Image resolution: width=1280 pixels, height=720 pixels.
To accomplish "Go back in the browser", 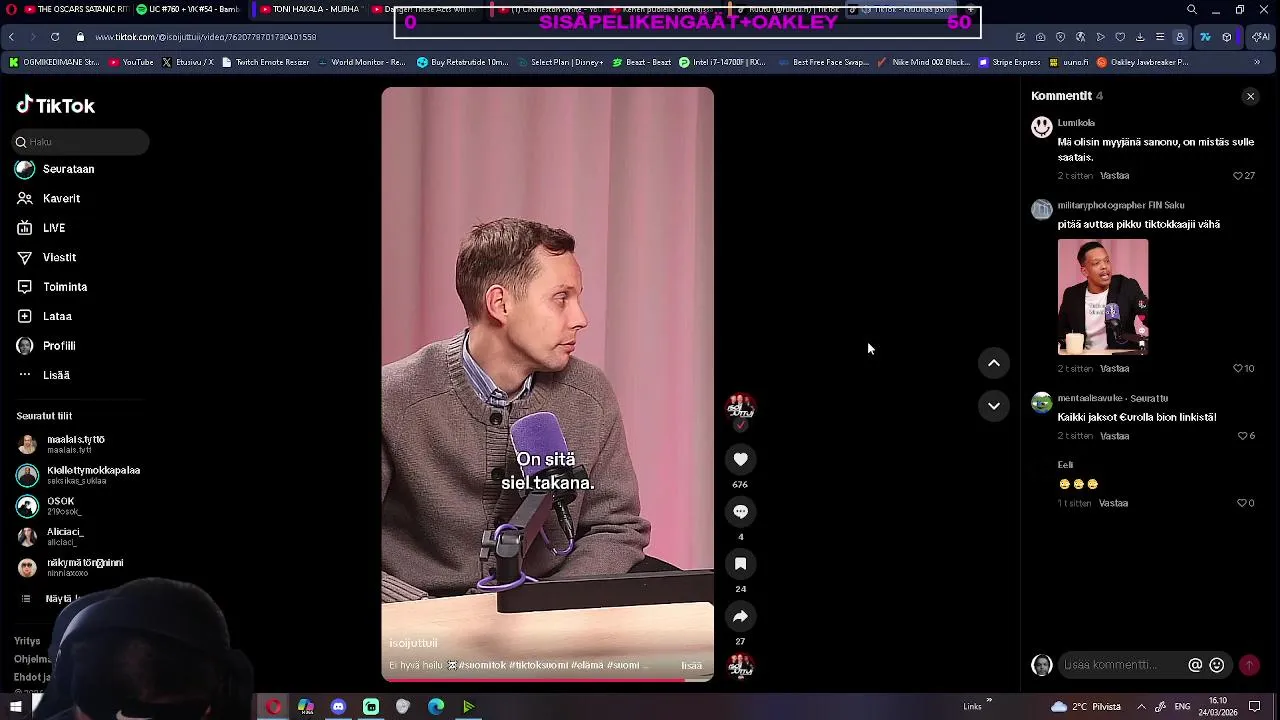I will (11, 37).
